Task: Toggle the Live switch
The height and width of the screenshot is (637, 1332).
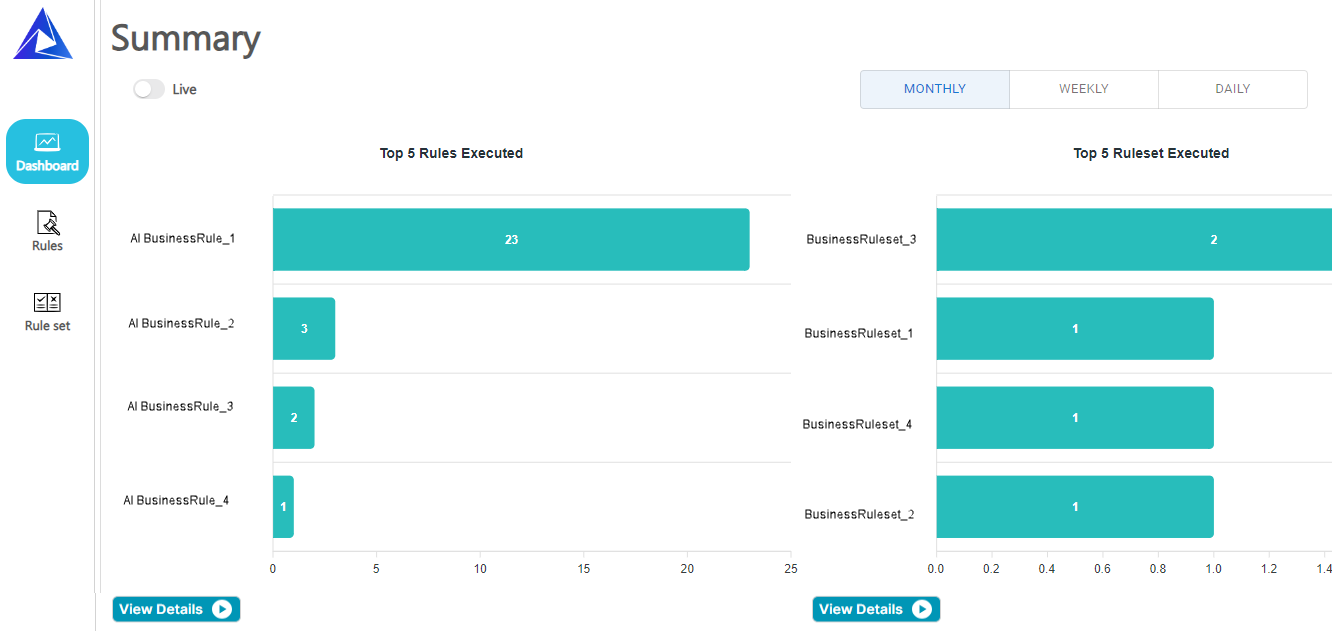Action: pyautogui.click(x=149, y=89)
